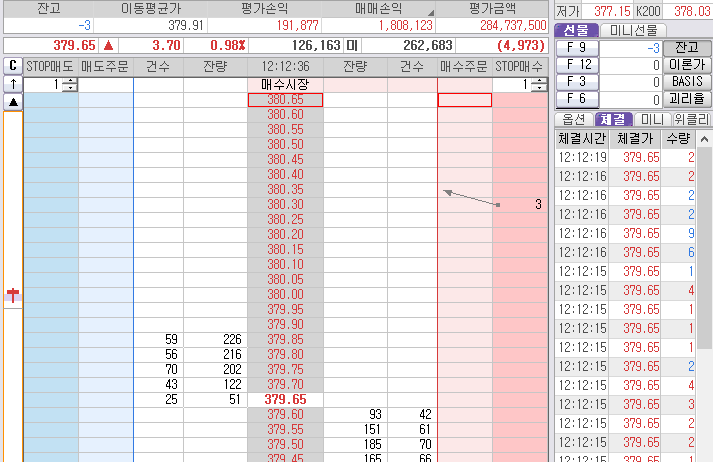Screen dimensions: 713x462
Task: Click ask quantity 226 at 379.85
Action: [x=232, y=339]
